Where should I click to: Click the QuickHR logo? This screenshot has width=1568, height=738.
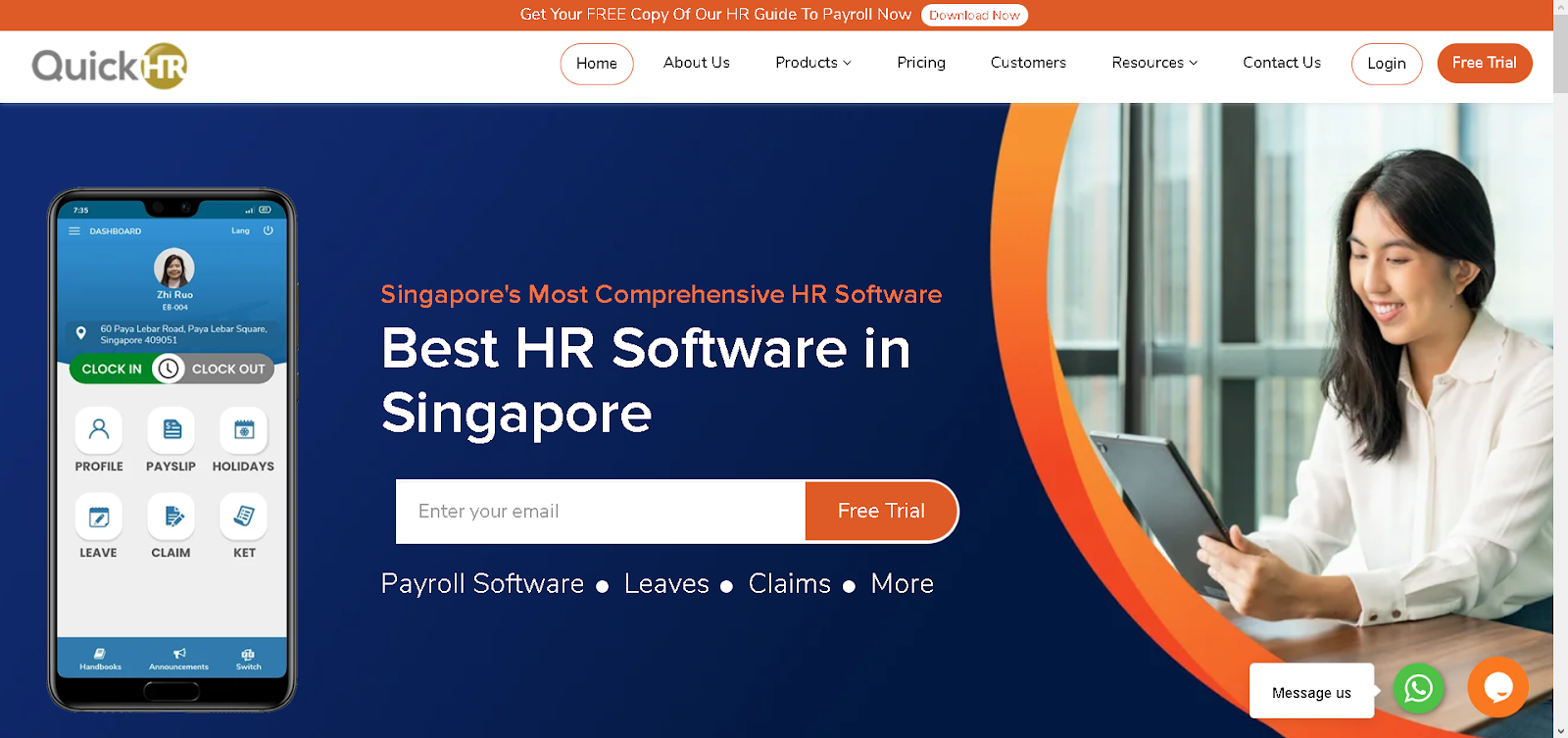(110, 66)
